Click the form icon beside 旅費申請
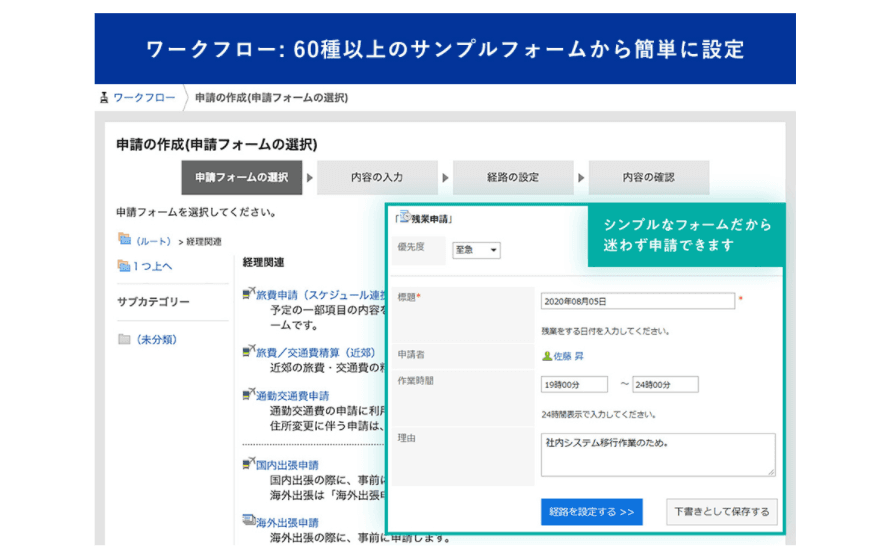 249,293
